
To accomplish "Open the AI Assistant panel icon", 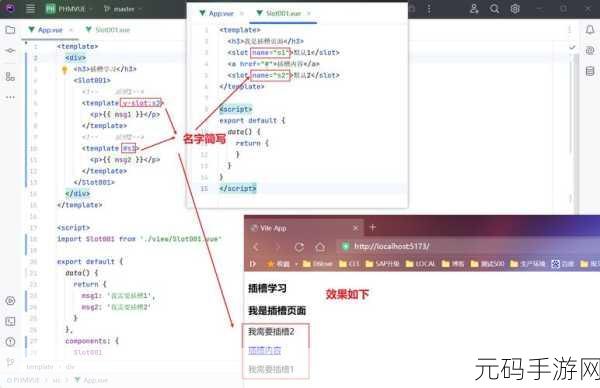I will pos(590,51).
